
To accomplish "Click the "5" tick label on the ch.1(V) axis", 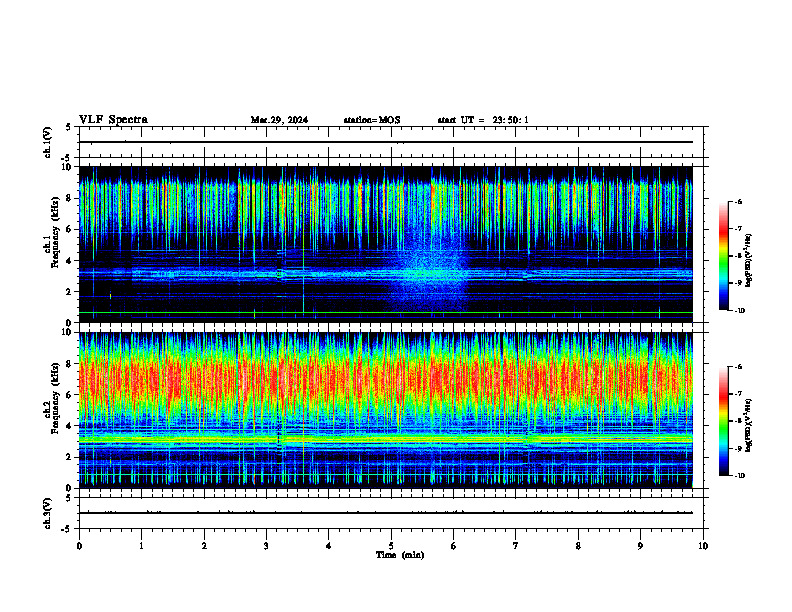I will click(70, 127).
